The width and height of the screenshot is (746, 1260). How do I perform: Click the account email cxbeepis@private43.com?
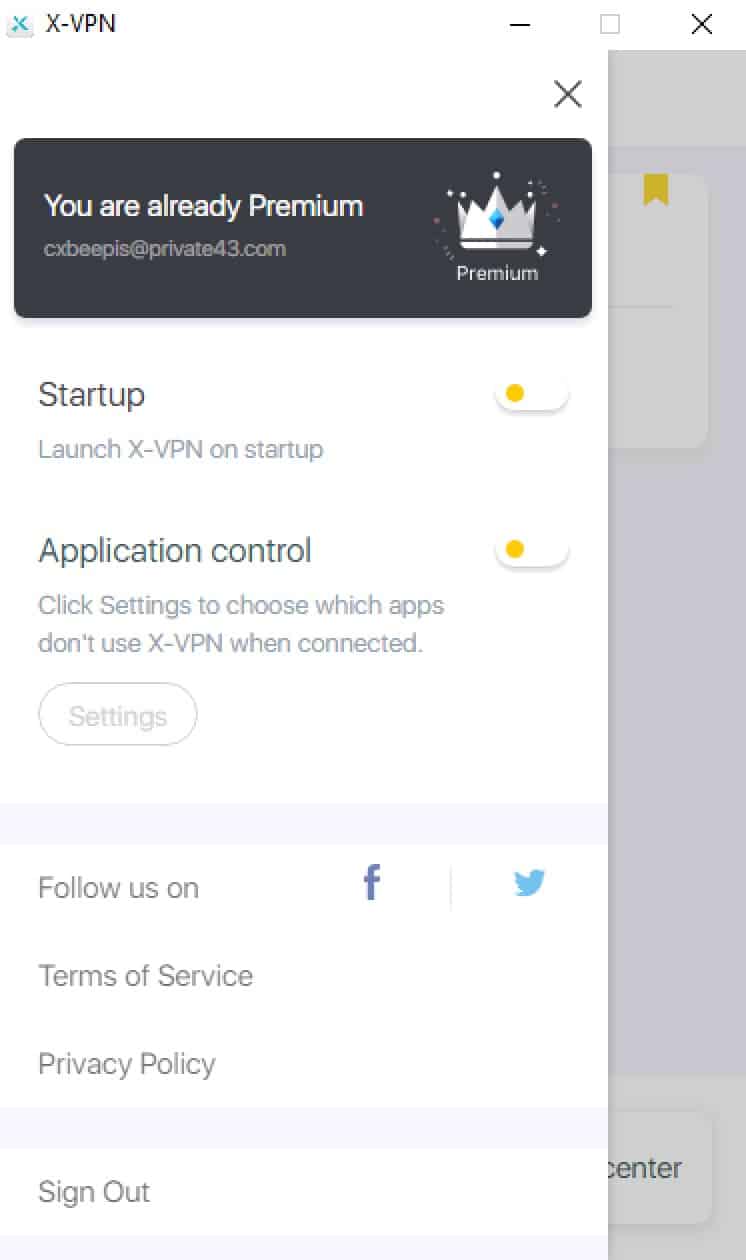(165, 249)
